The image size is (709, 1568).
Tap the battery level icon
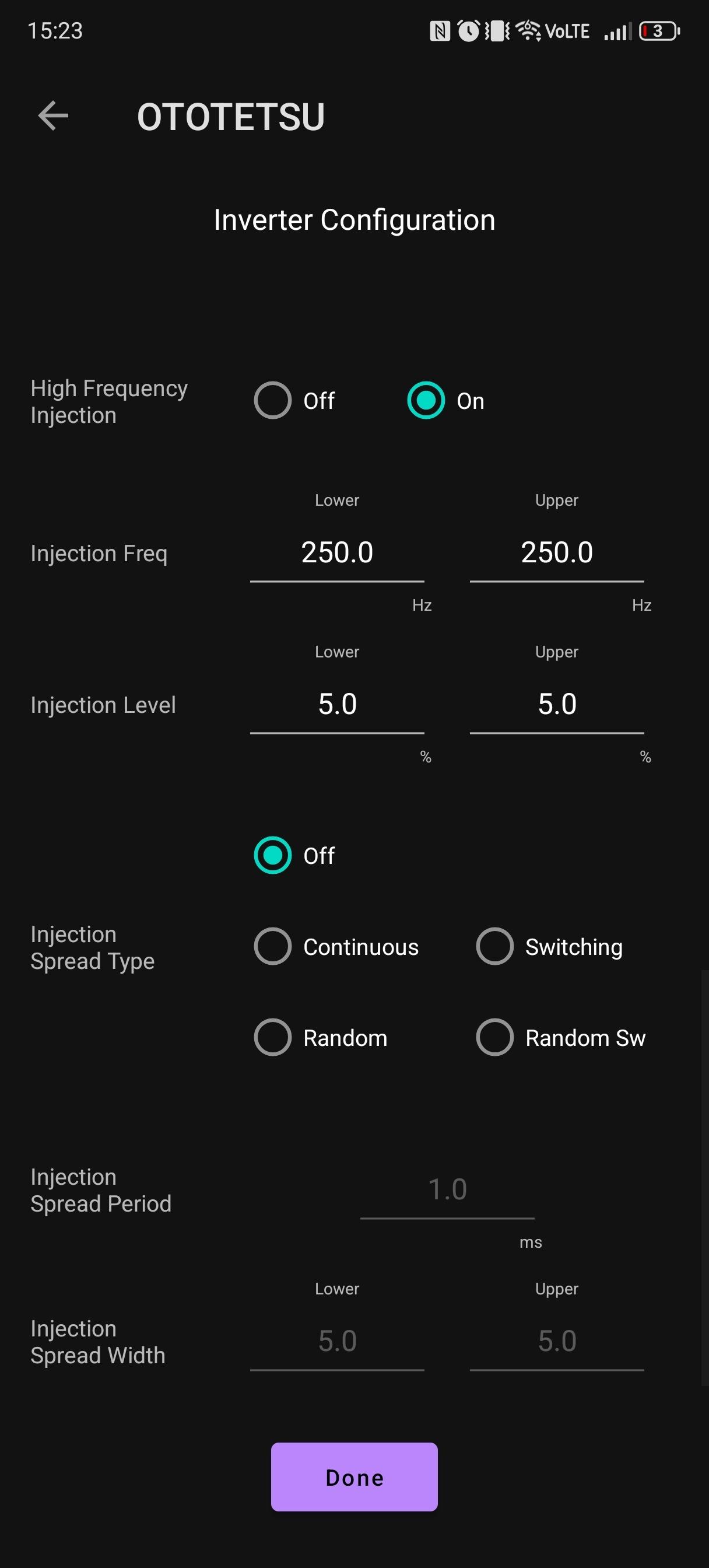(658, 30)
